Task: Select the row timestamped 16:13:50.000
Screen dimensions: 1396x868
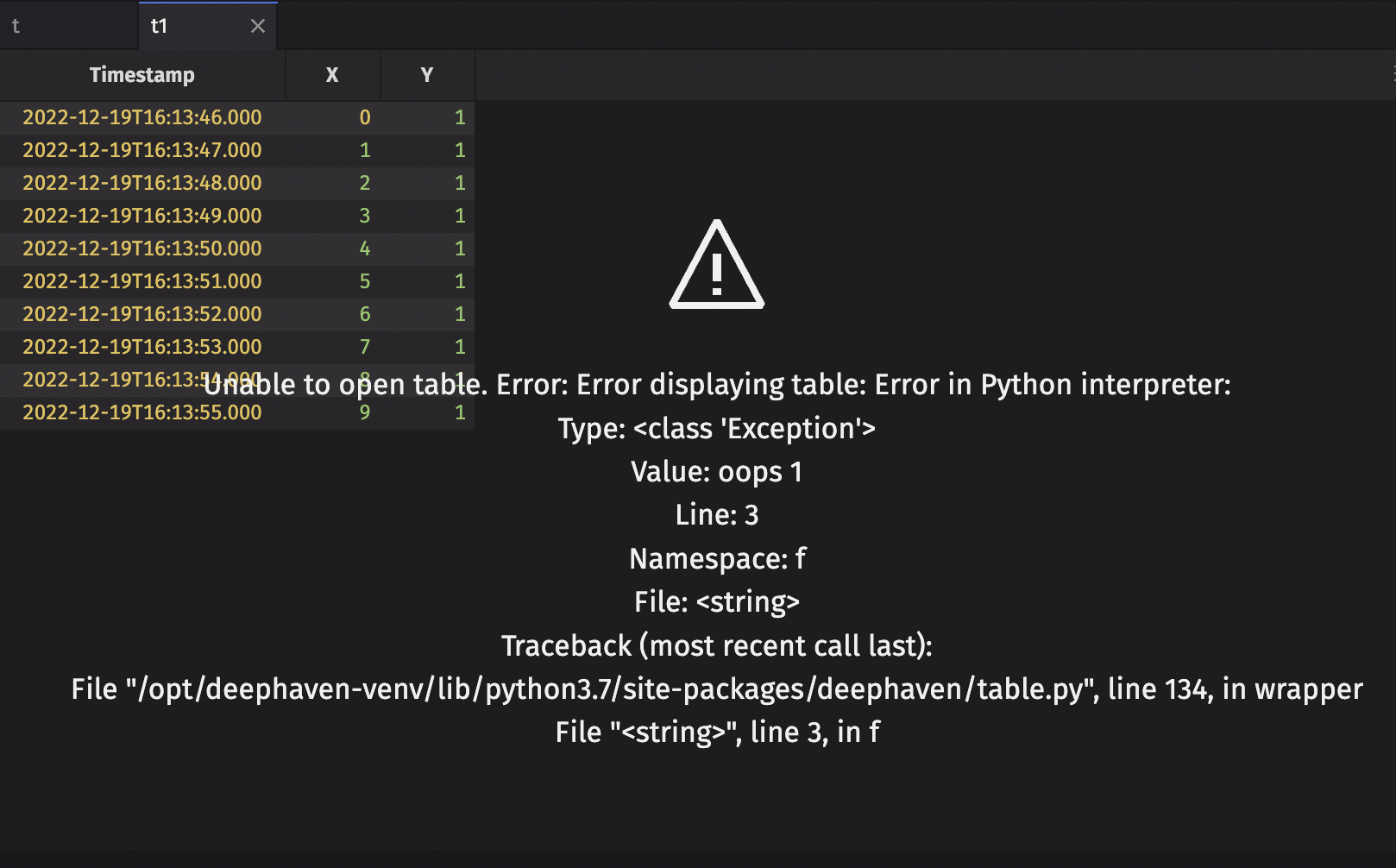Action: click(x=142, y=248)
